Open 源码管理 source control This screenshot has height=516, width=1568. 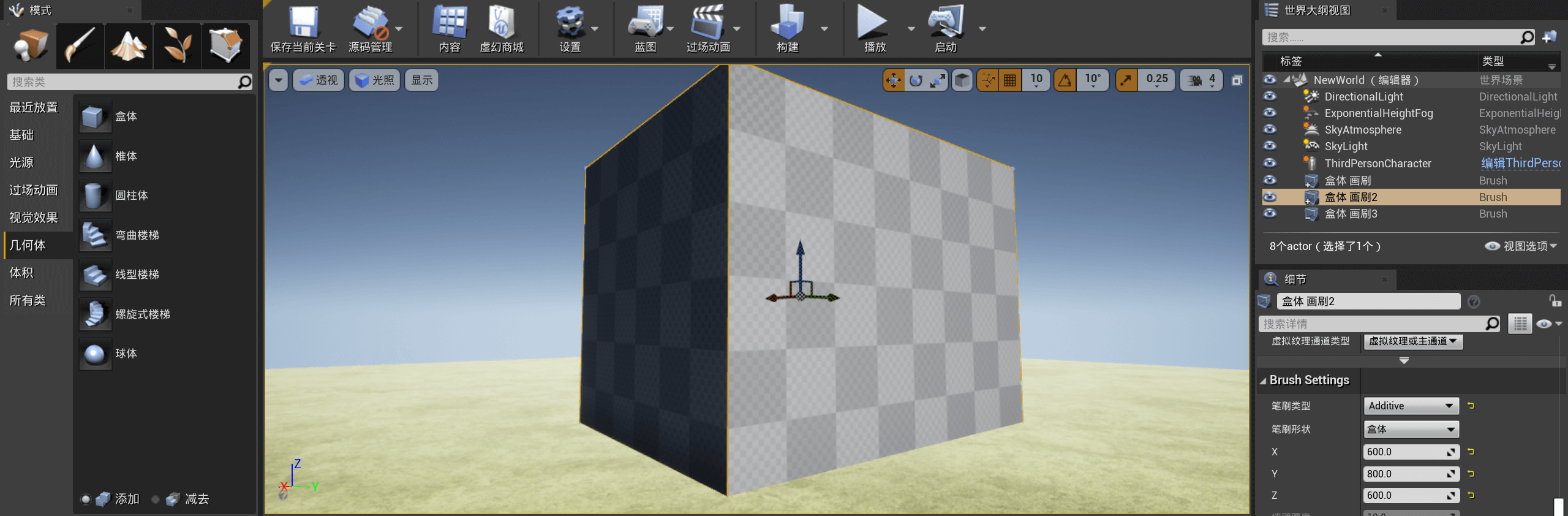coord(371,28)
